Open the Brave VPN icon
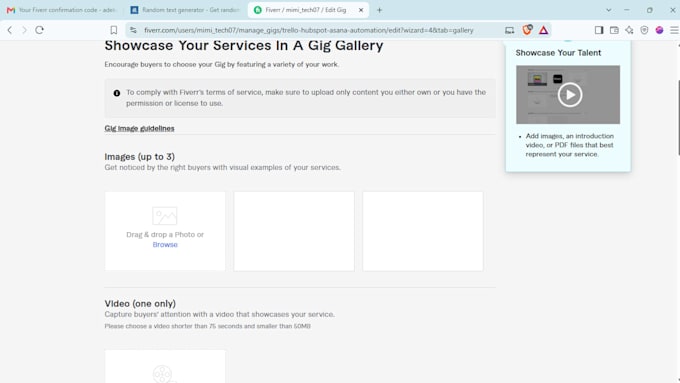This screenshot has width=680, height=383. [644, 30]
